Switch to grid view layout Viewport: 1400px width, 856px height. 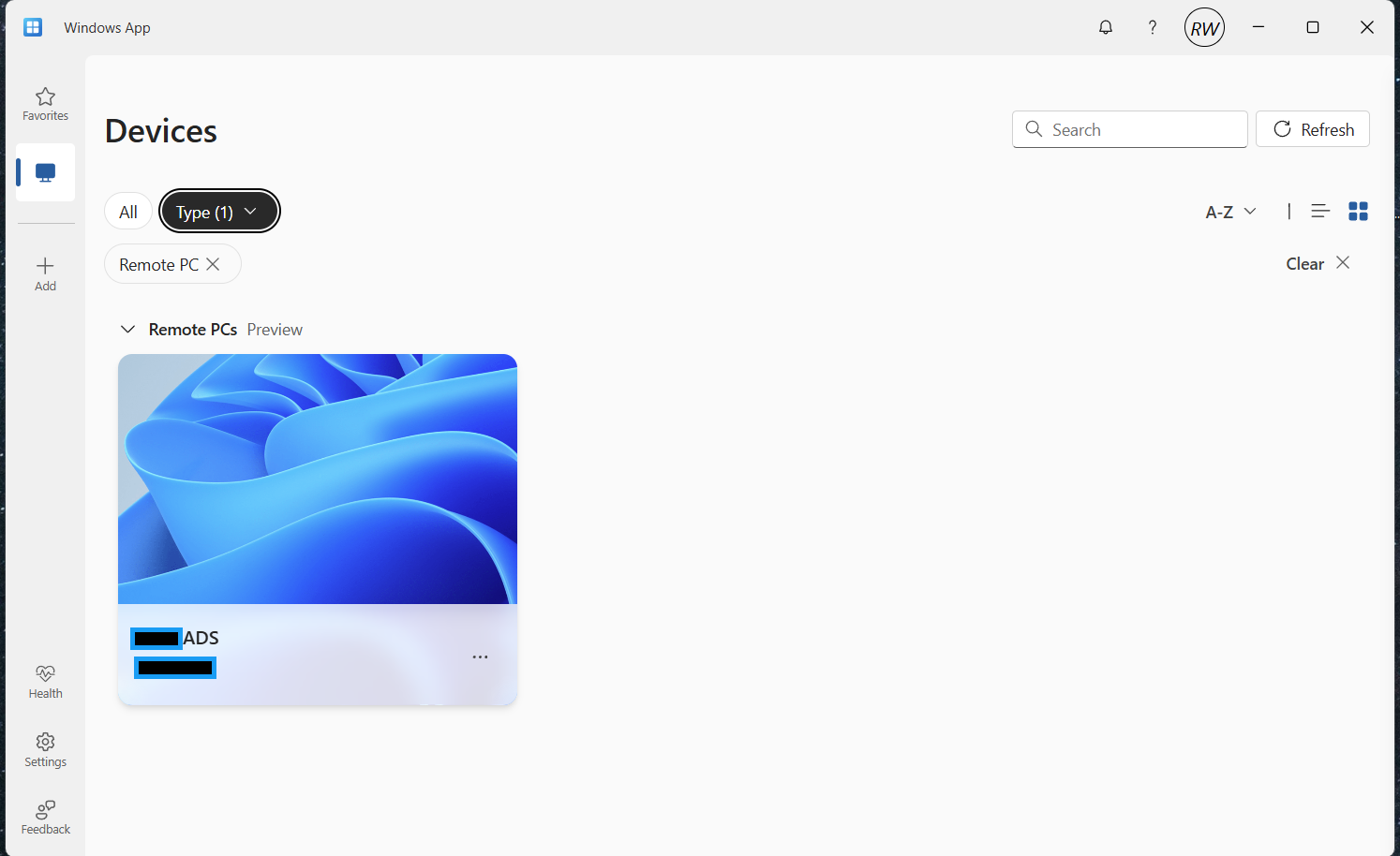point(1358,212)
